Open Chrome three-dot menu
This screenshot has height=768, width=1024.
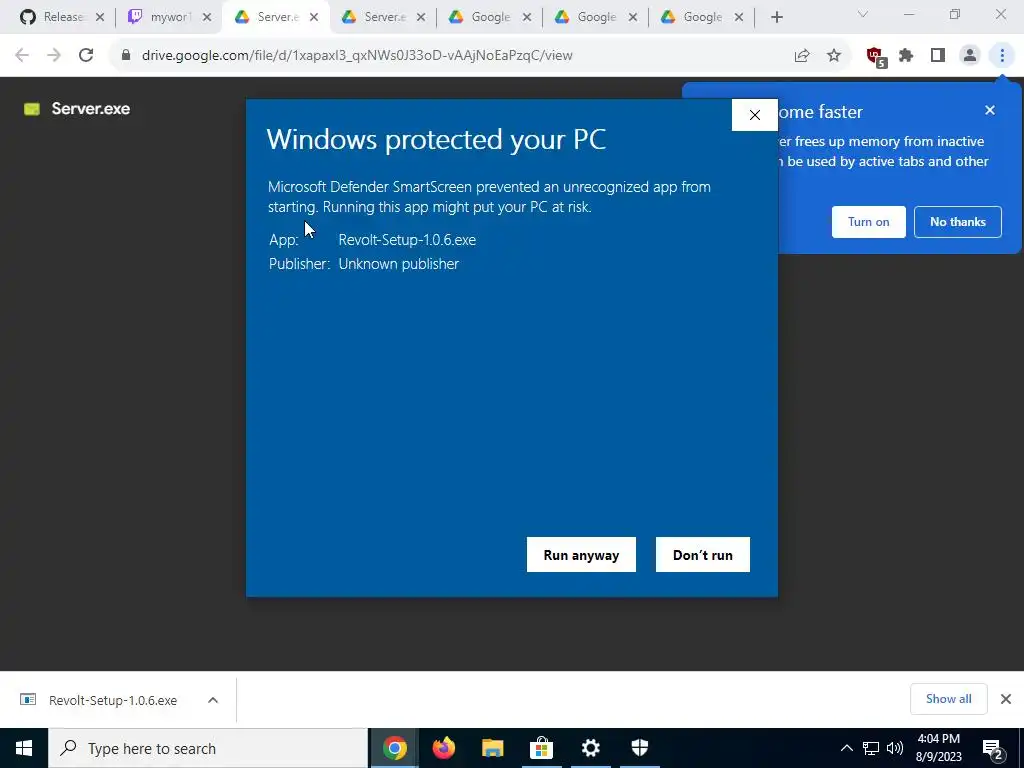tap(1002, 56)
